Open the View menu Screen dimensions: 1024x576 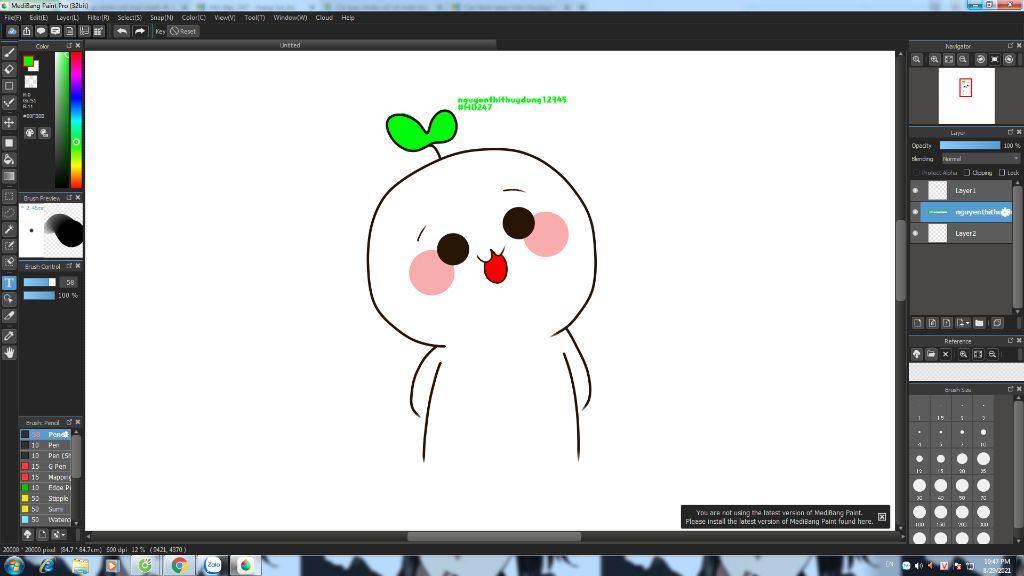[225, 18]
